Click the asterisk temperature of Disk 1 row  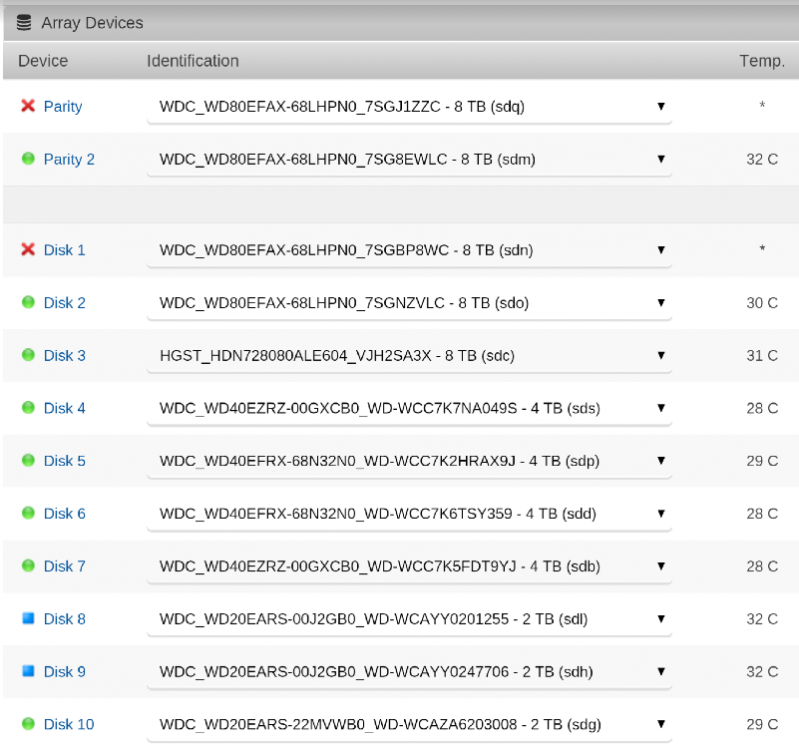point(762,248)
